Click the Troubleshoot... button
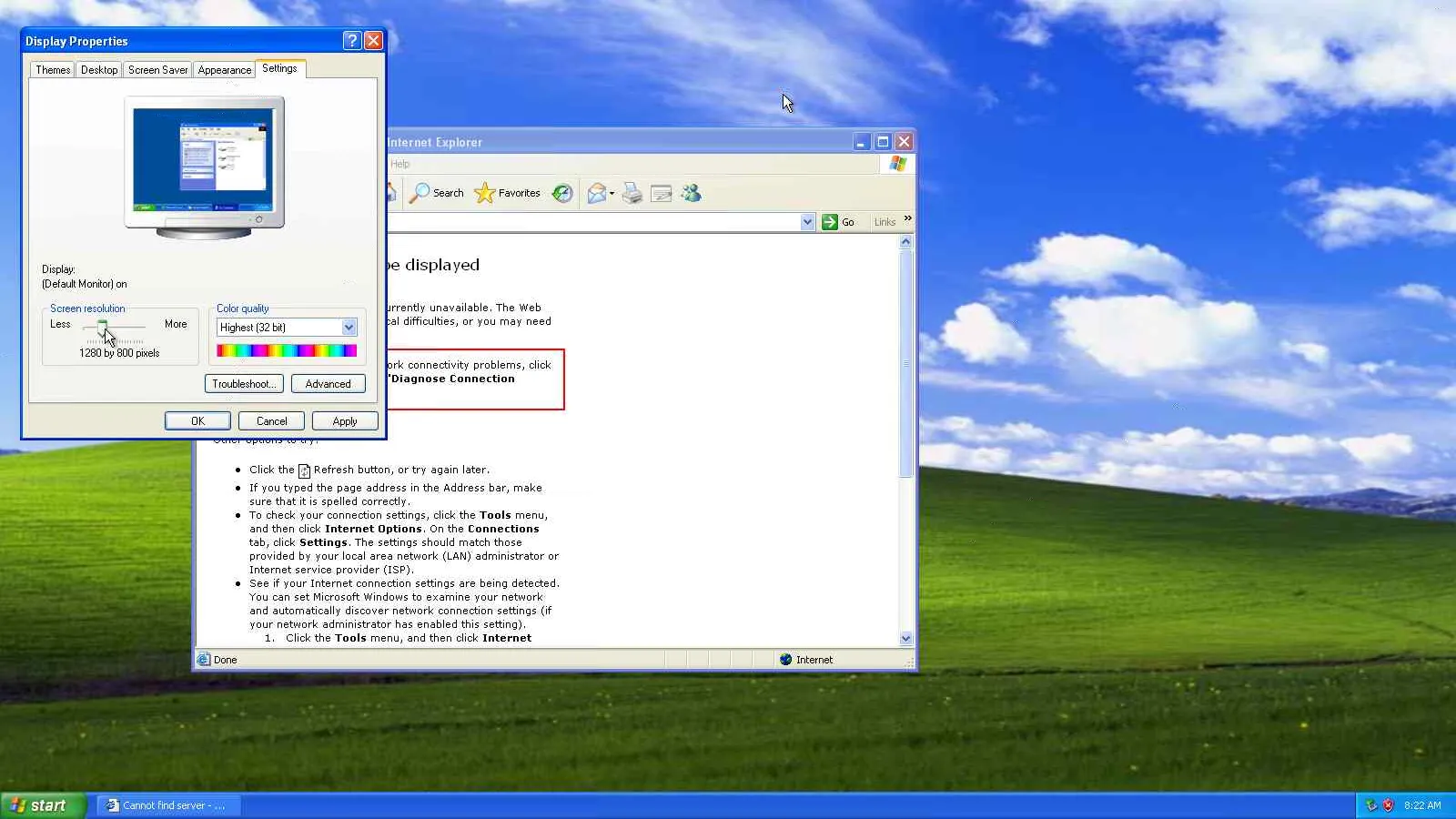Image resolution: width=1456 pixels, height=819 pixels. pos(244,384)
